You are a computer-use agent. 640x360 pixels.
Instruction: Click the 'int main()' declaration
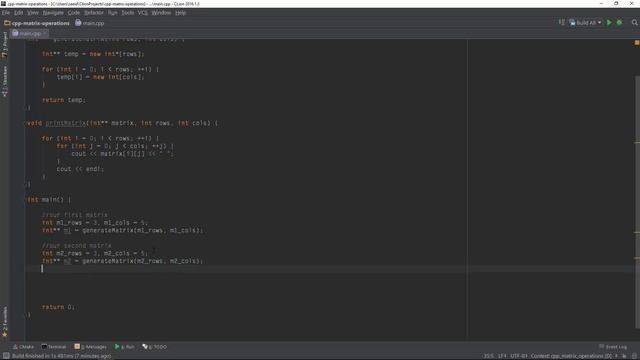tap(49, 200)
